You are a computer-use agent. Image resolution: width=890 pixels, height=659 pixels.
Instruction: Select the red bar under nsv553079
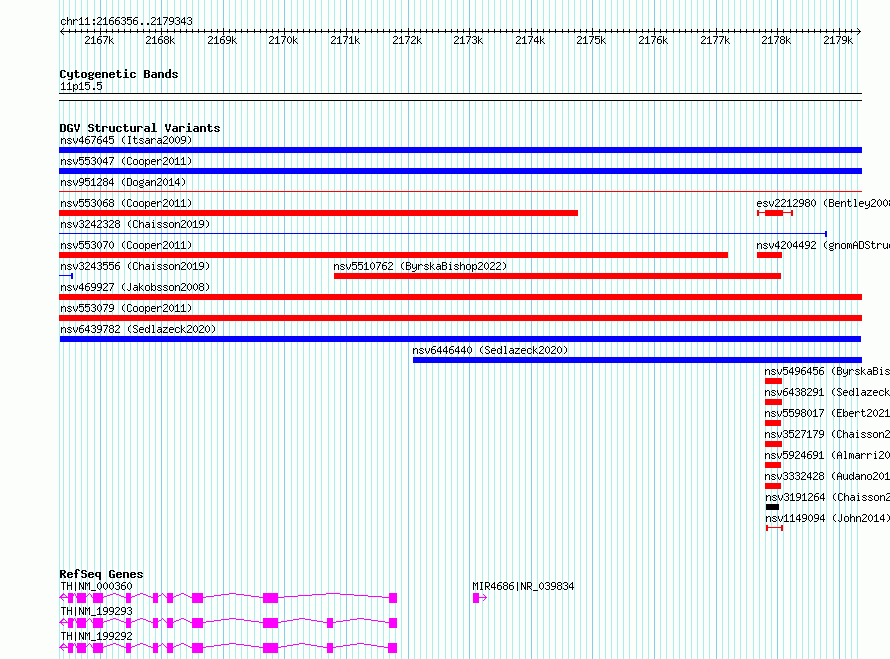pos(460,318)
